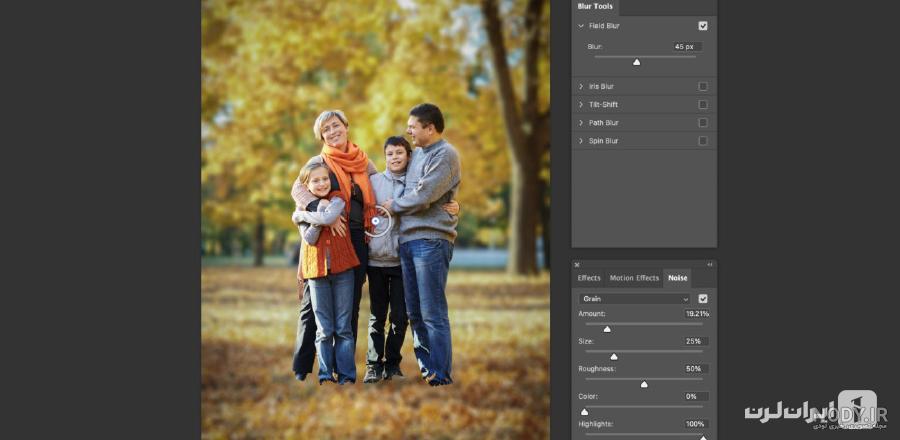Click the noise Amount slider handle
This screenshot has height=440, width=900.
(x=607, y=329)
